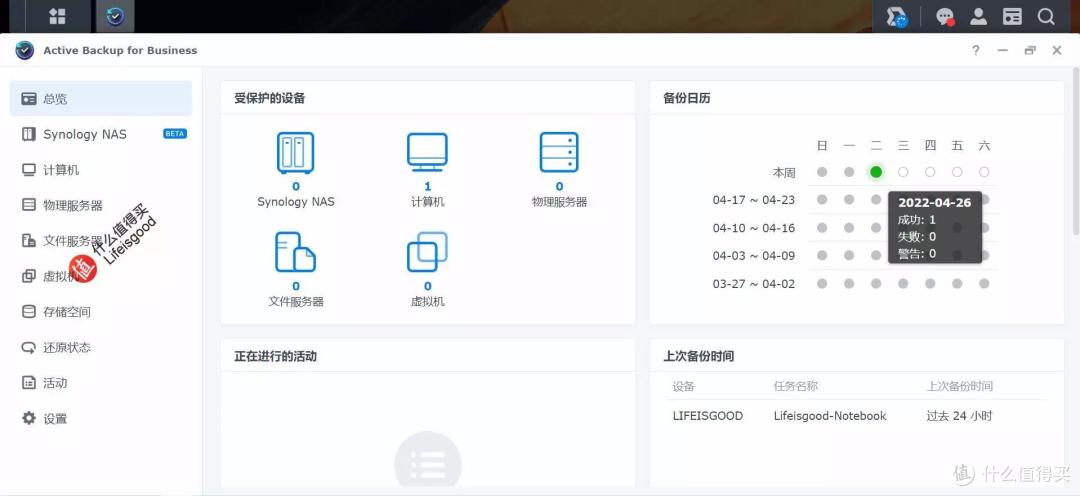
Task: Click Sunday dot in 04-17 ~ 04-23 row
Action: (822, 200)
